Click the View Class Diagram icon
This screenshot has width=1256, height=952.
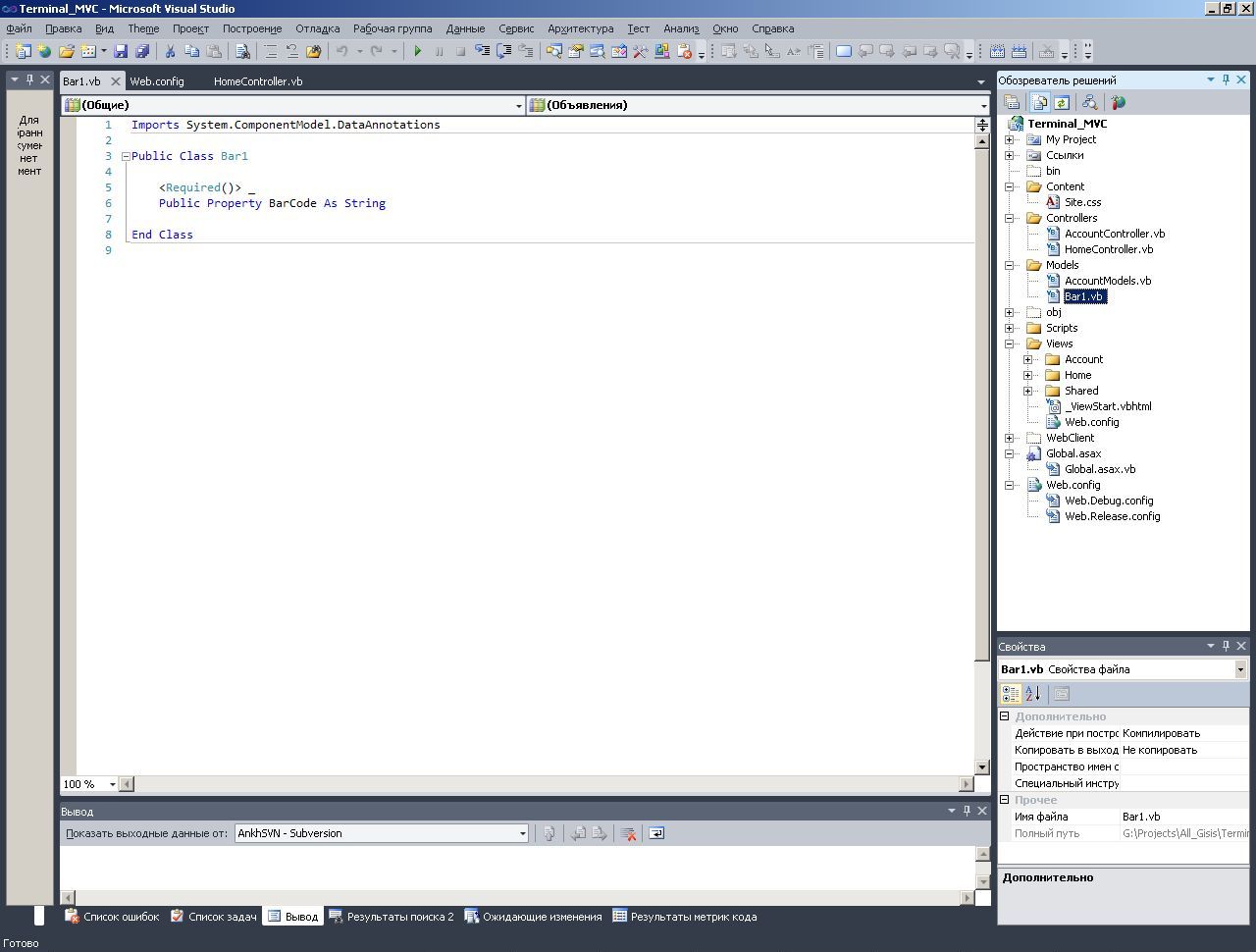coord(1088,102)
